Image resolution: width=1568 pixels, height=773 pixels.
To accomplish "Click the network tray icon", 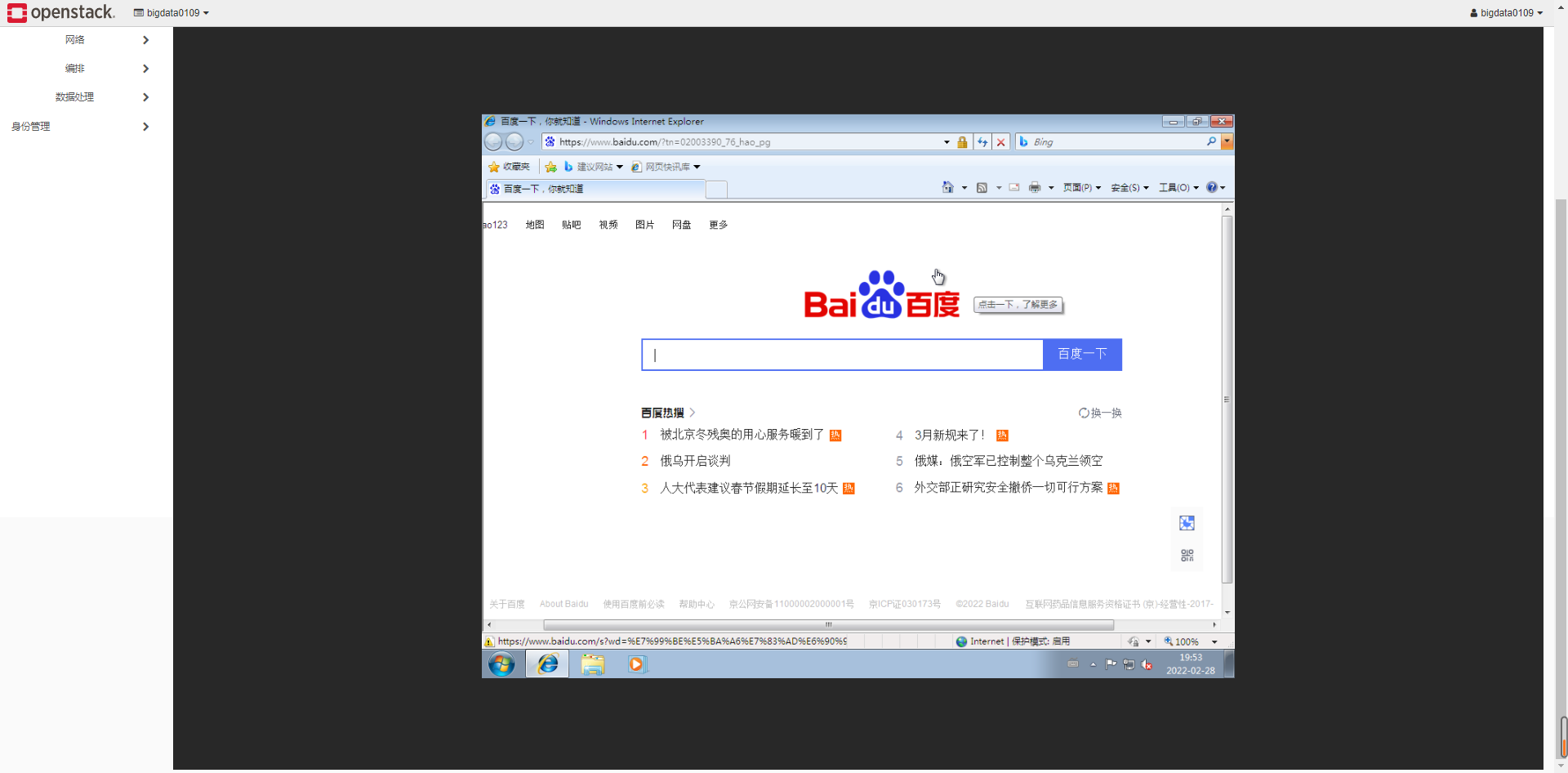I will 1129,664.
